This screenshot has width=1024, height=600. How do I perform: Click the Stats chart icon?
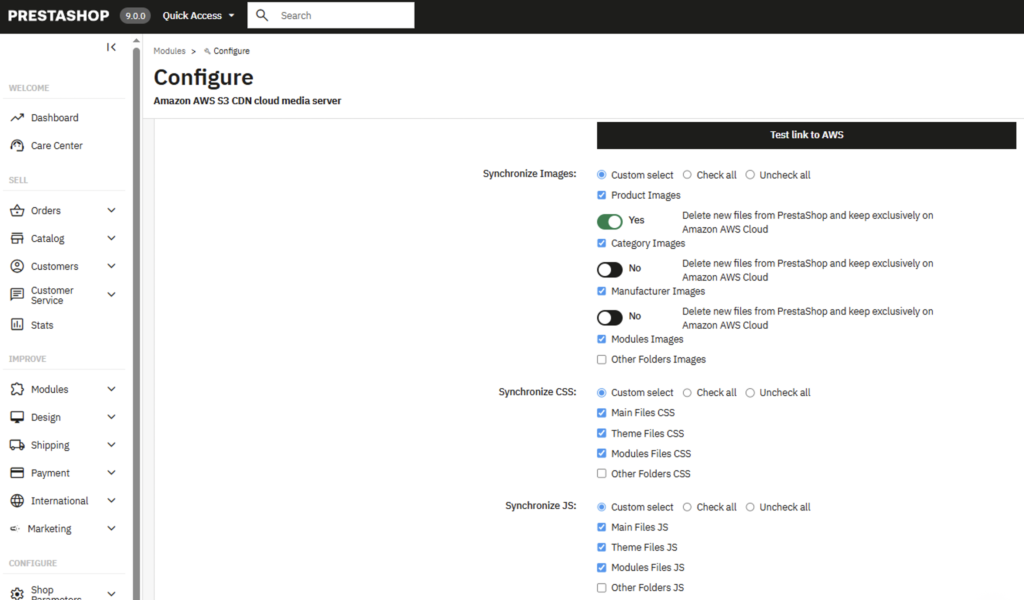tap(17, 324)
